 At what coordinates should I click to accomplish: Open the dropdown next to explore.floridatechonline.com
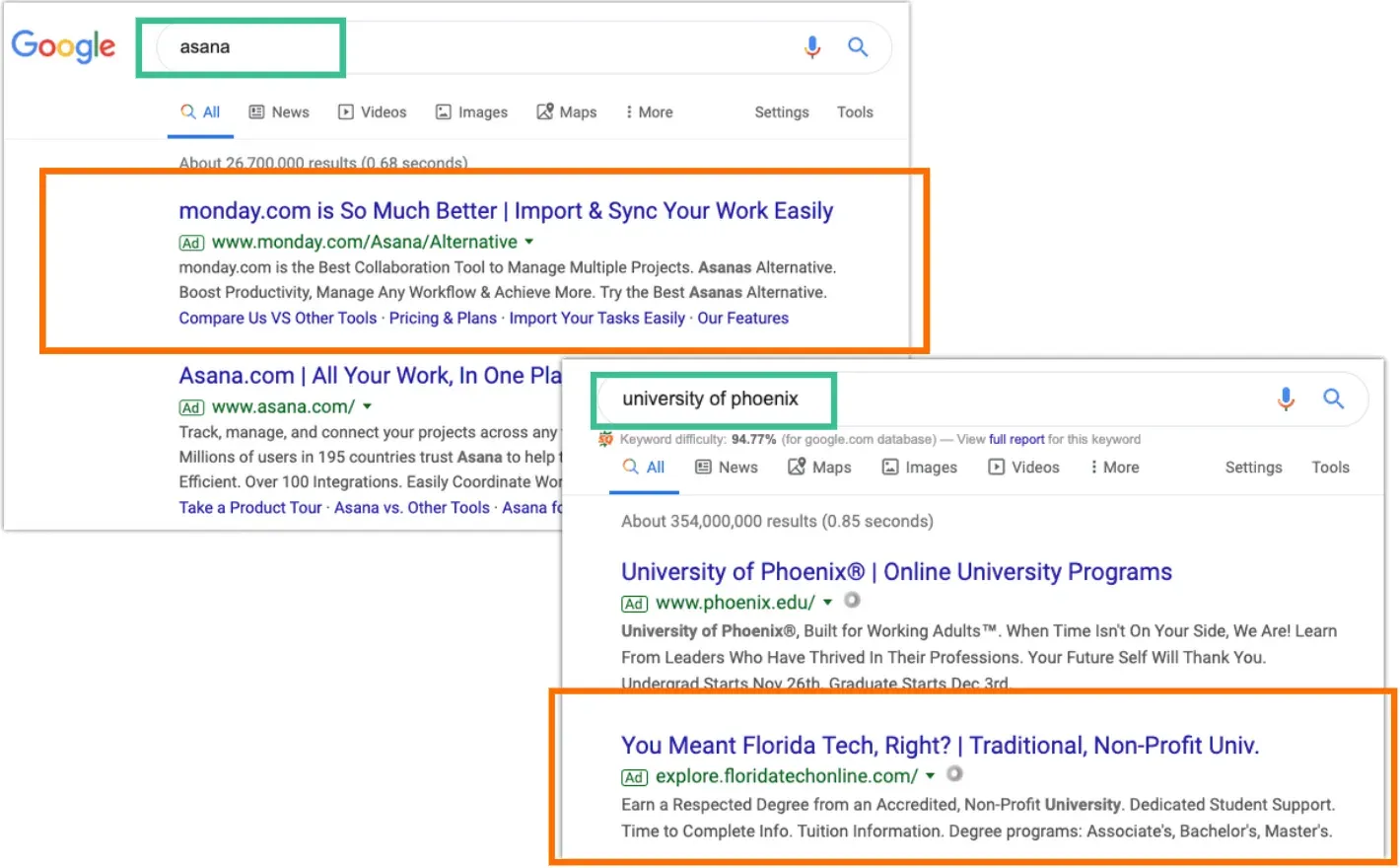point(929,776)
